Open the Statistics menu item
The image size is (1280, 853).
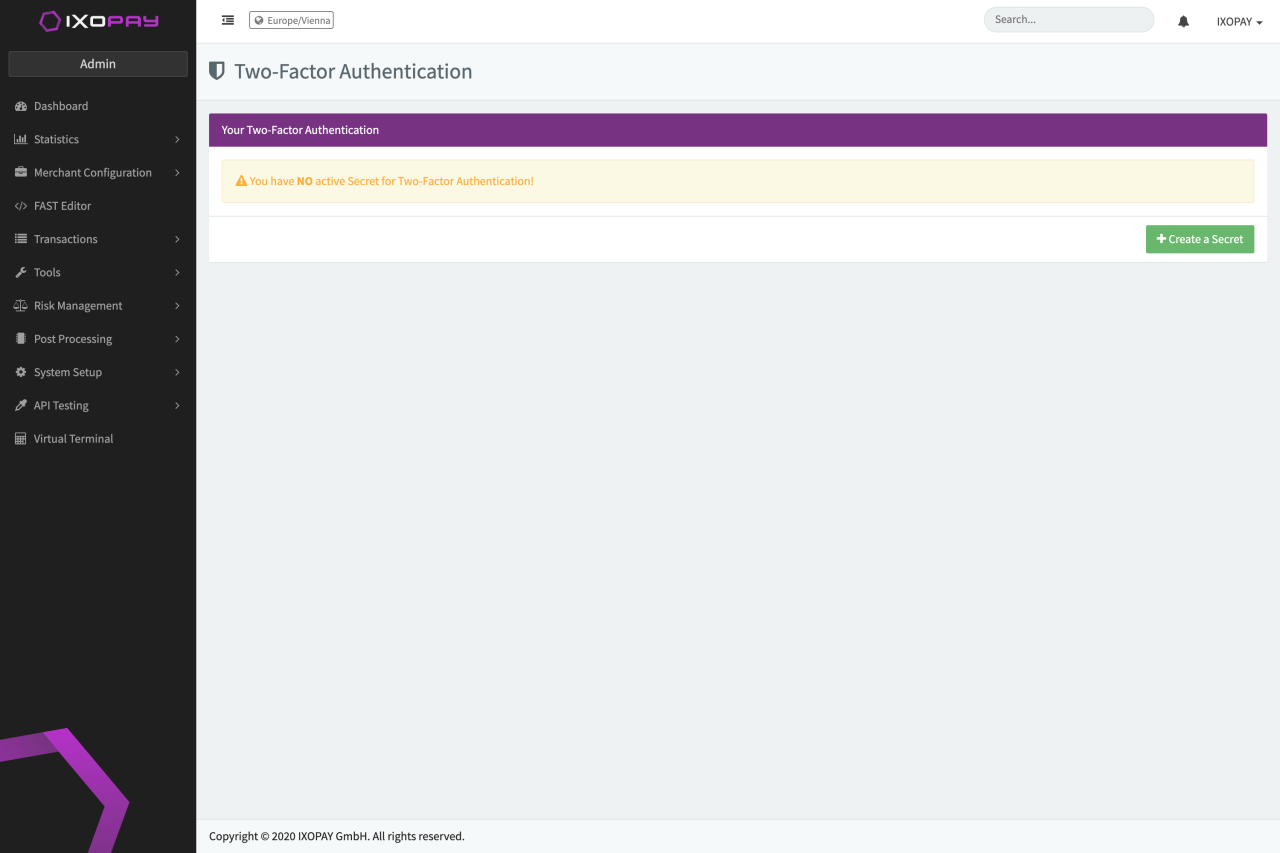point(56,139)
